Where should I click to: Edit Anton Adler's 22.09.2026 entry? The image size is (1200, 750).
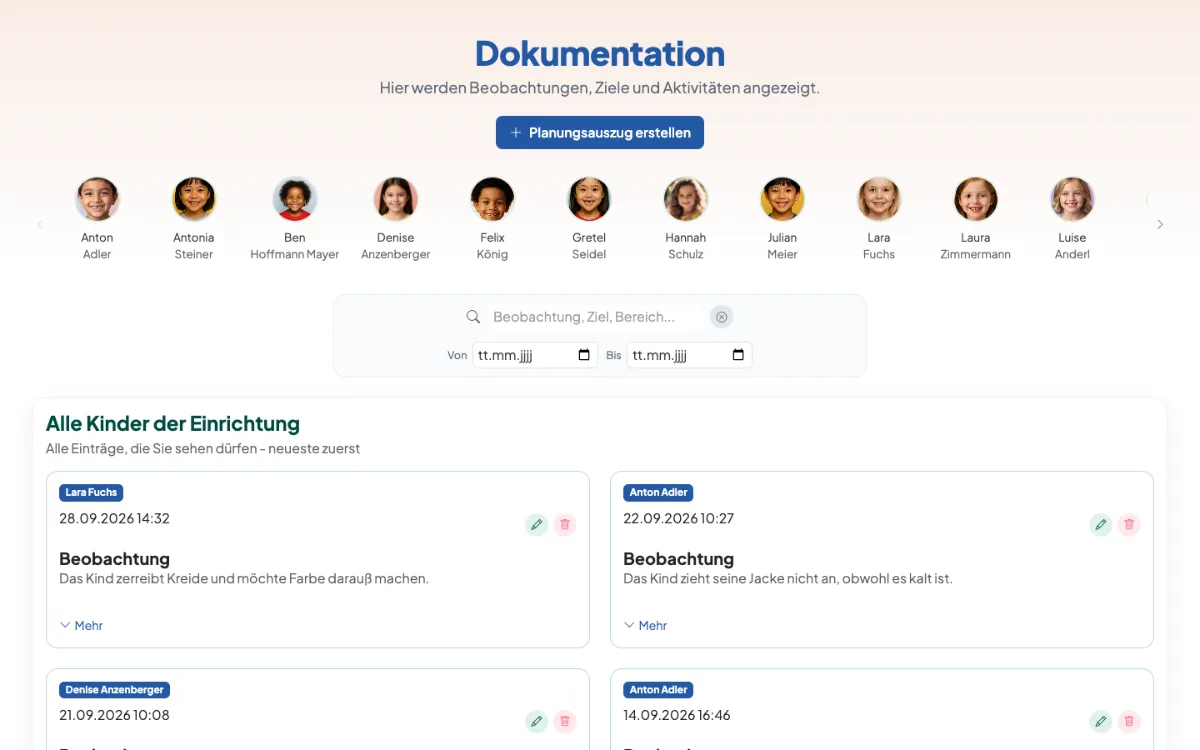[1101, 524]
